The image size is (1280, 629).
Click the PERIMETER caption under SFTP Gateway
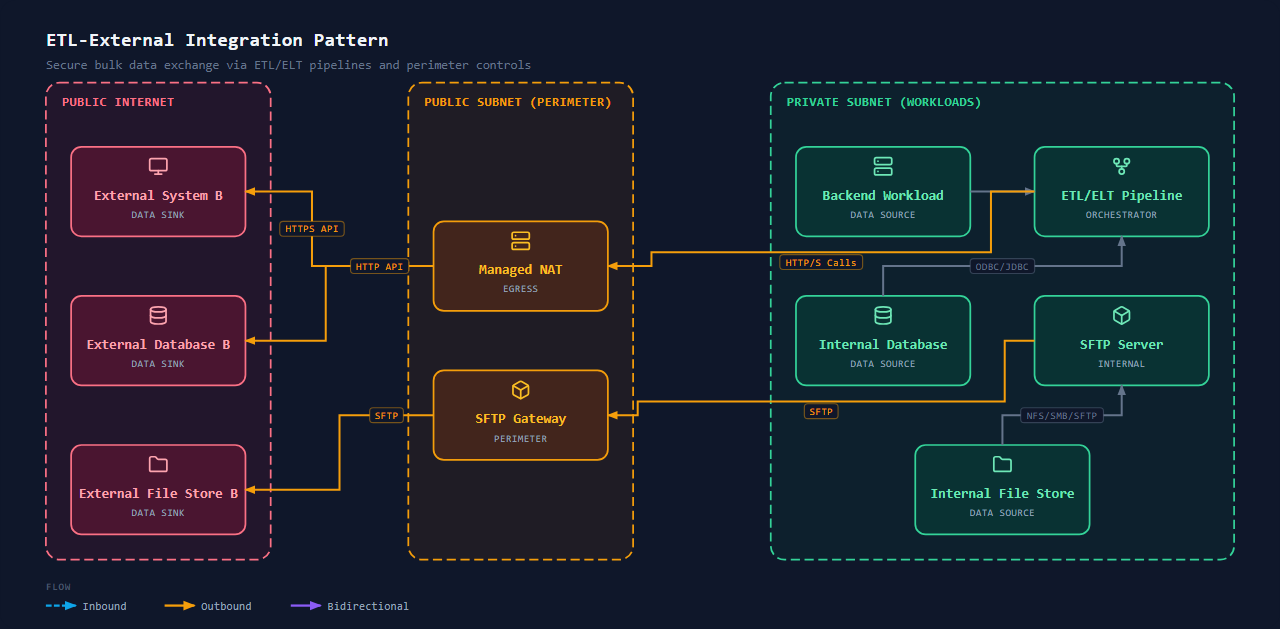(520, 439)
